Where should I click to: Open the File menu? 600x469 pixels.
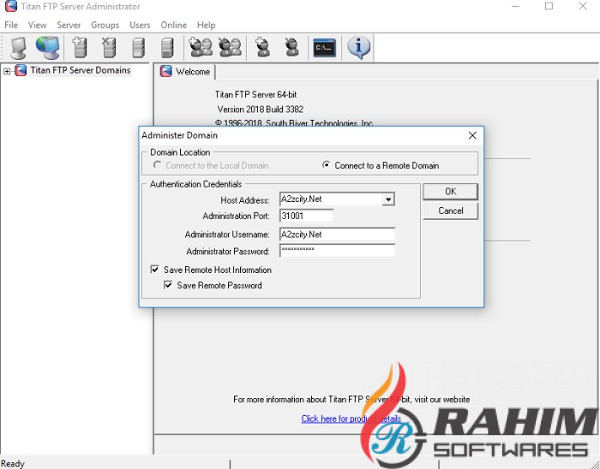11,25
